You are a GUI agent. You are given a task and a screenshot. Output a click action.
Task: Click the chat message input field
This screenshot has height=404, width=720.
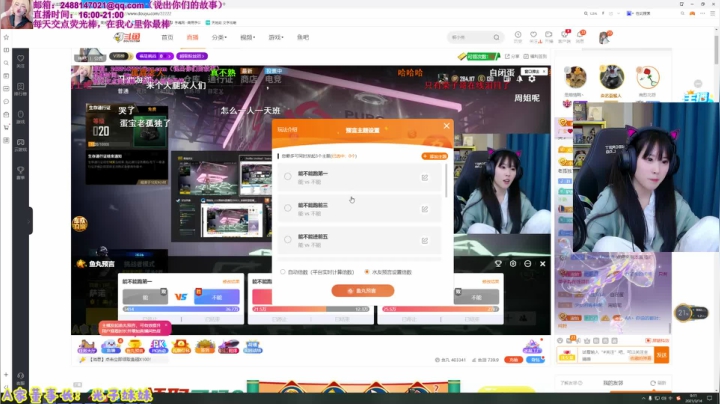pyautogui.click(x=617, y=354)
